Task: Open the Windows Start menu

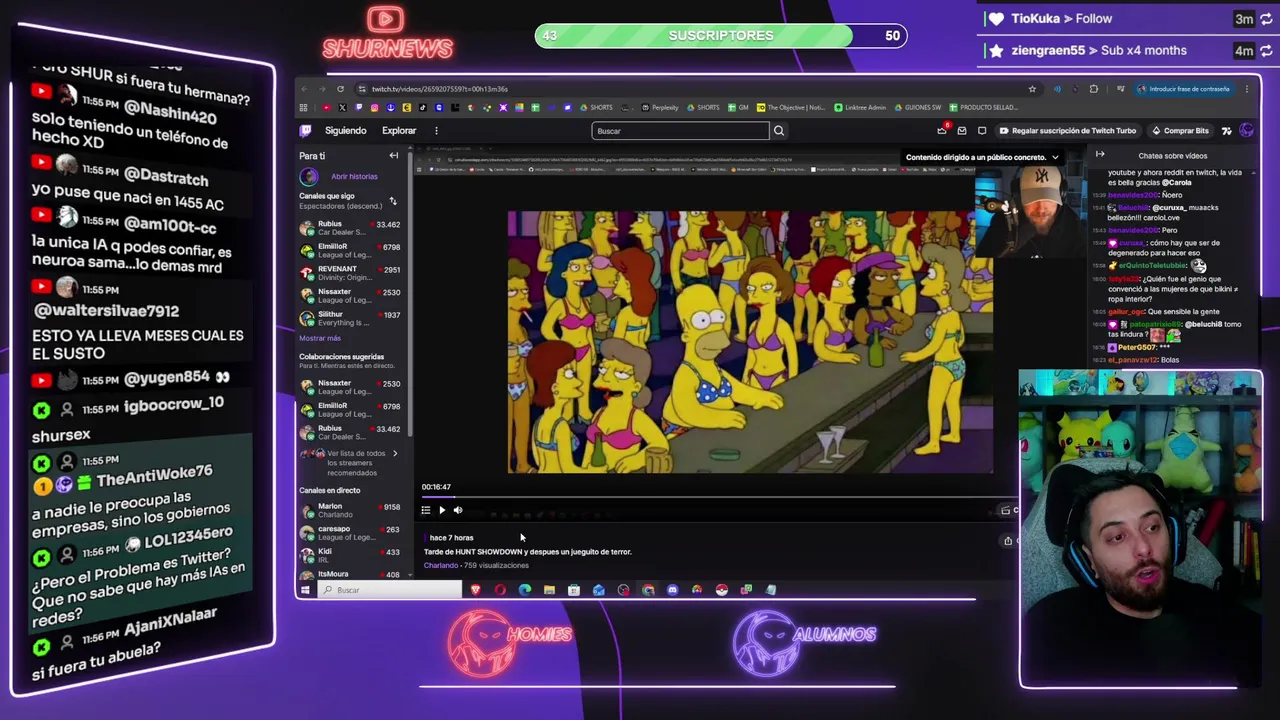Action: 305,590
